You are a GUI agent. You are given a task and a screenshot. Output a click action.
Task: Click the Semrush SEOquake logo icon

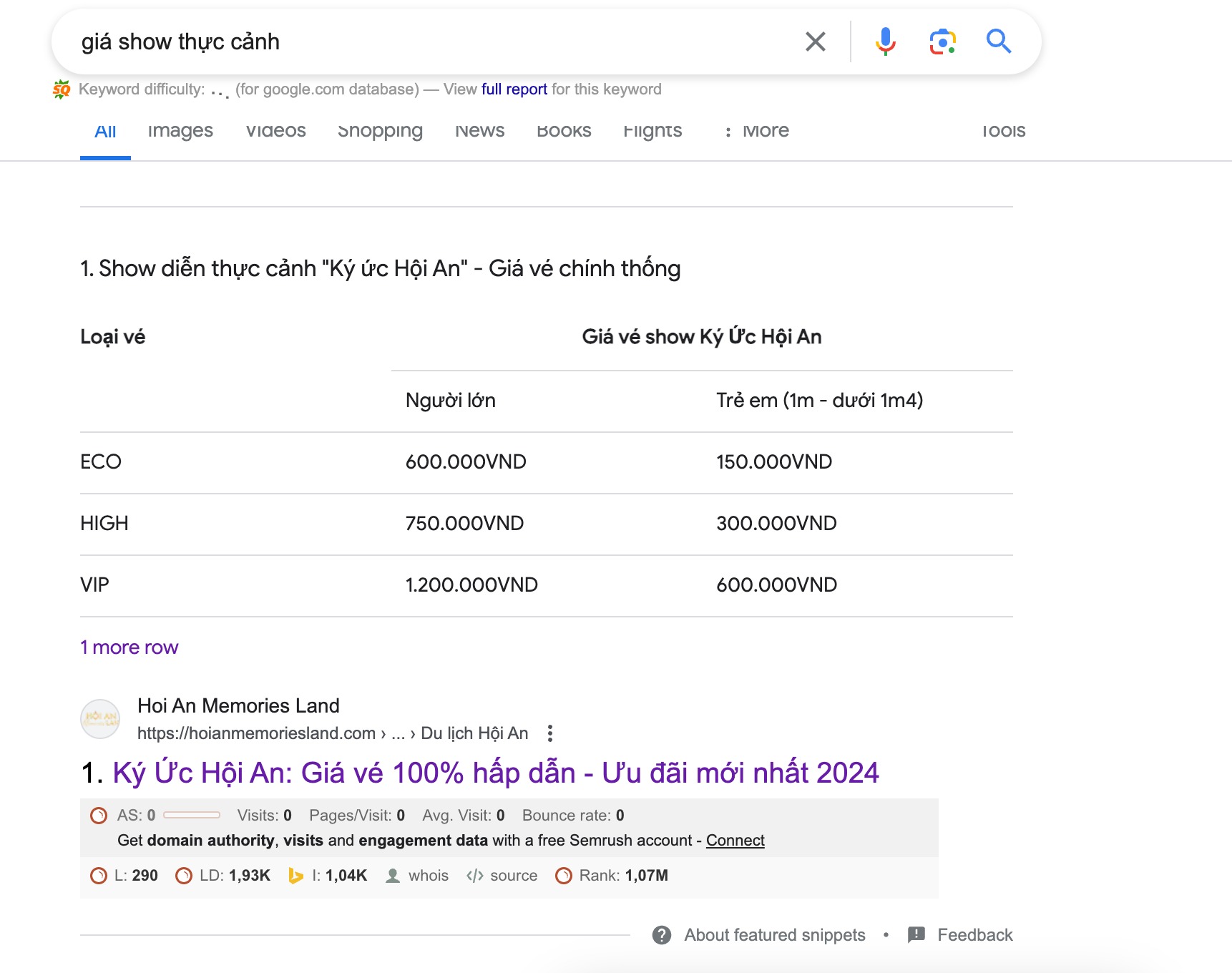tap(62, 89)
